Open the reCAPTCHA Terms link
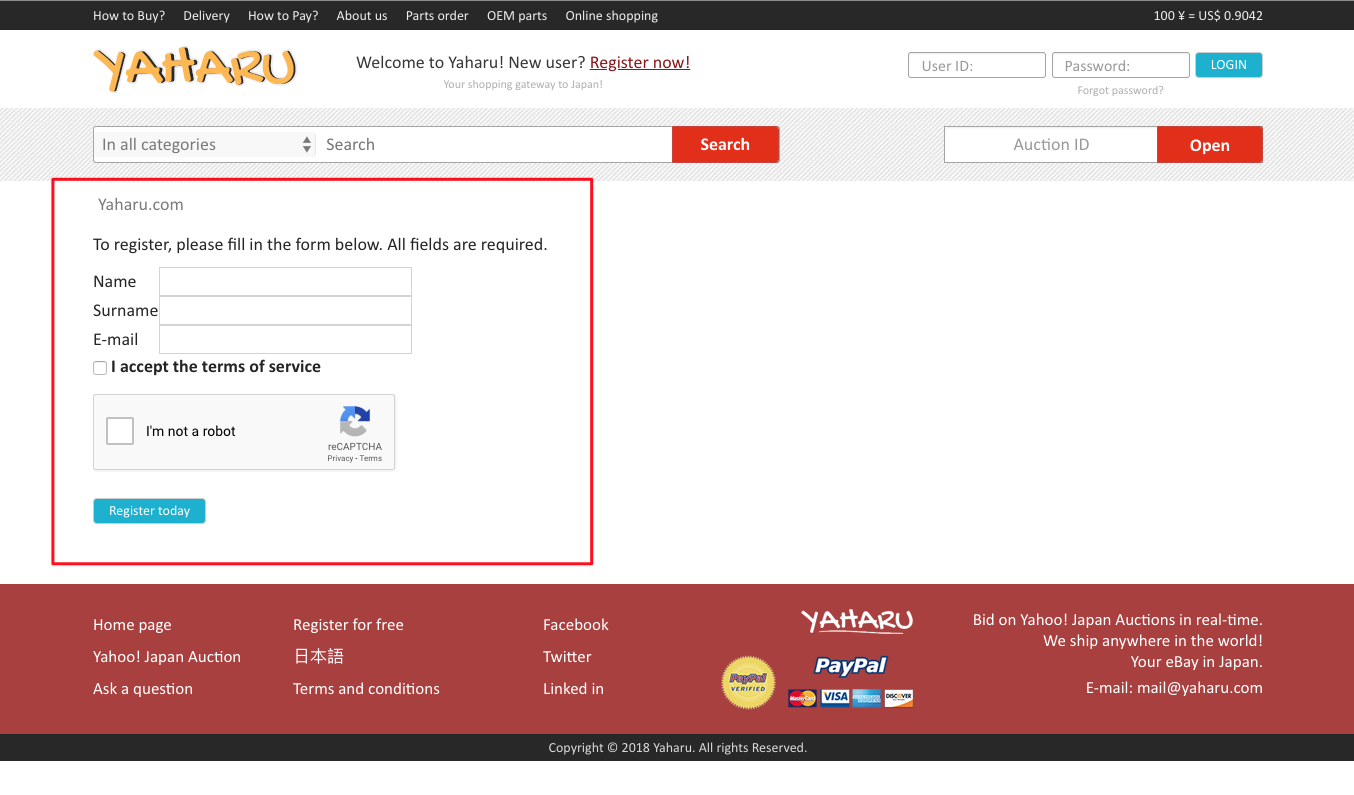Screen dimensions: 1354x795 [x=371, y=458]
